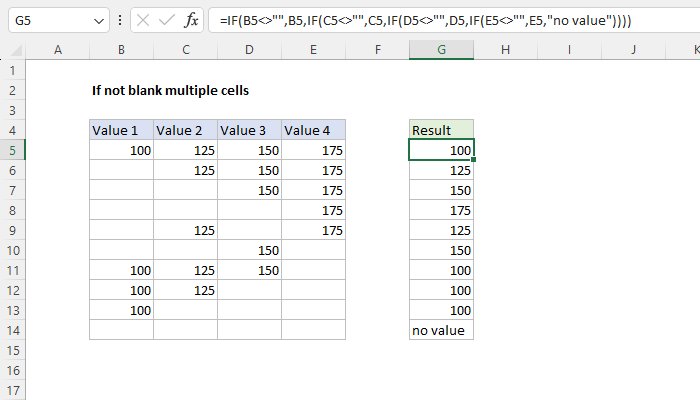Select cell C12 containing 125
The image size is (700, 400).
pos(186,291)
